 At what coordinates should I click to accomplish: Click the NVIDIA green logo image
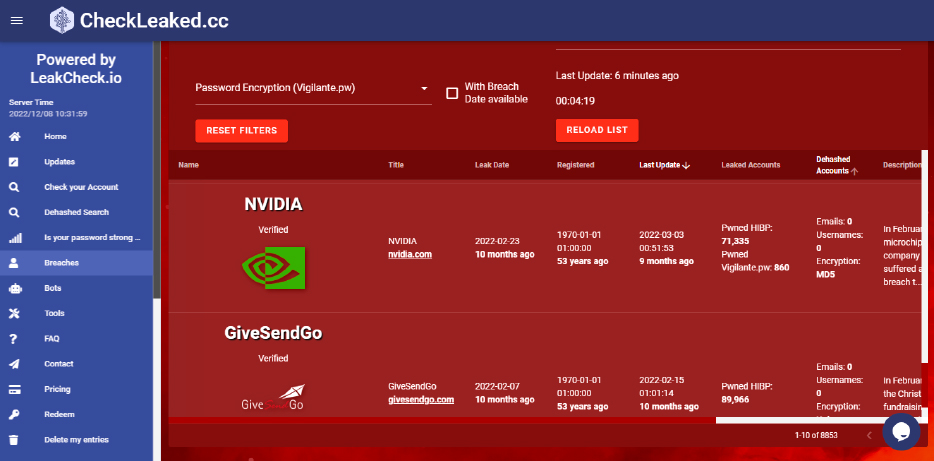click(x=273, y=267)
